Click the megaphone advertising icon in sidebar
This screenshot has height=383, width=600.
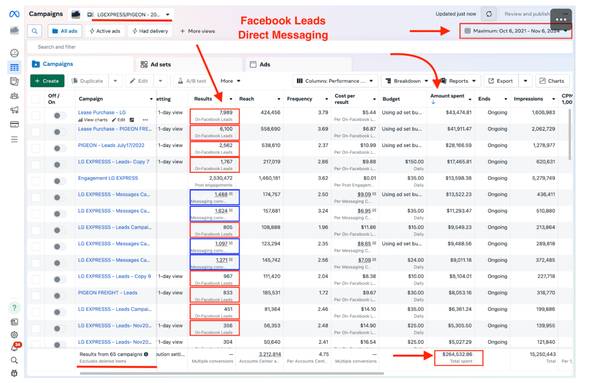pyautogui.click(x=14, y=110)
